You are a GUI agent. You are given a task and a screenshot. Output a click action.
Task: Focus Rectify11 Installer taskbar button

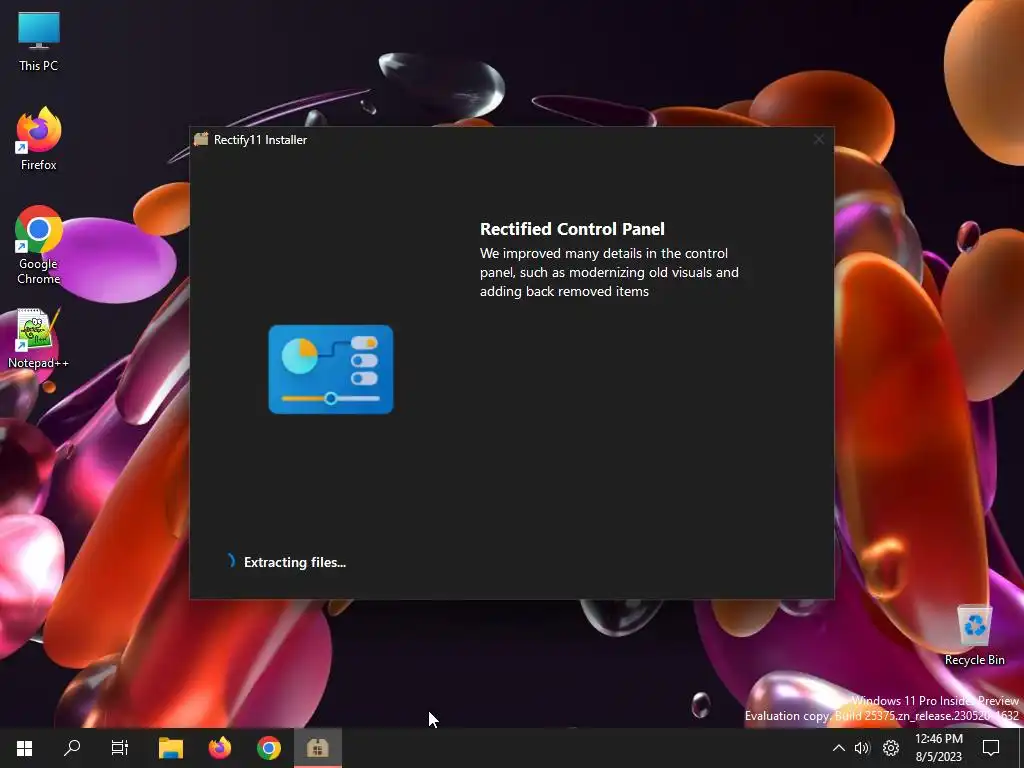tap(317, 748)
